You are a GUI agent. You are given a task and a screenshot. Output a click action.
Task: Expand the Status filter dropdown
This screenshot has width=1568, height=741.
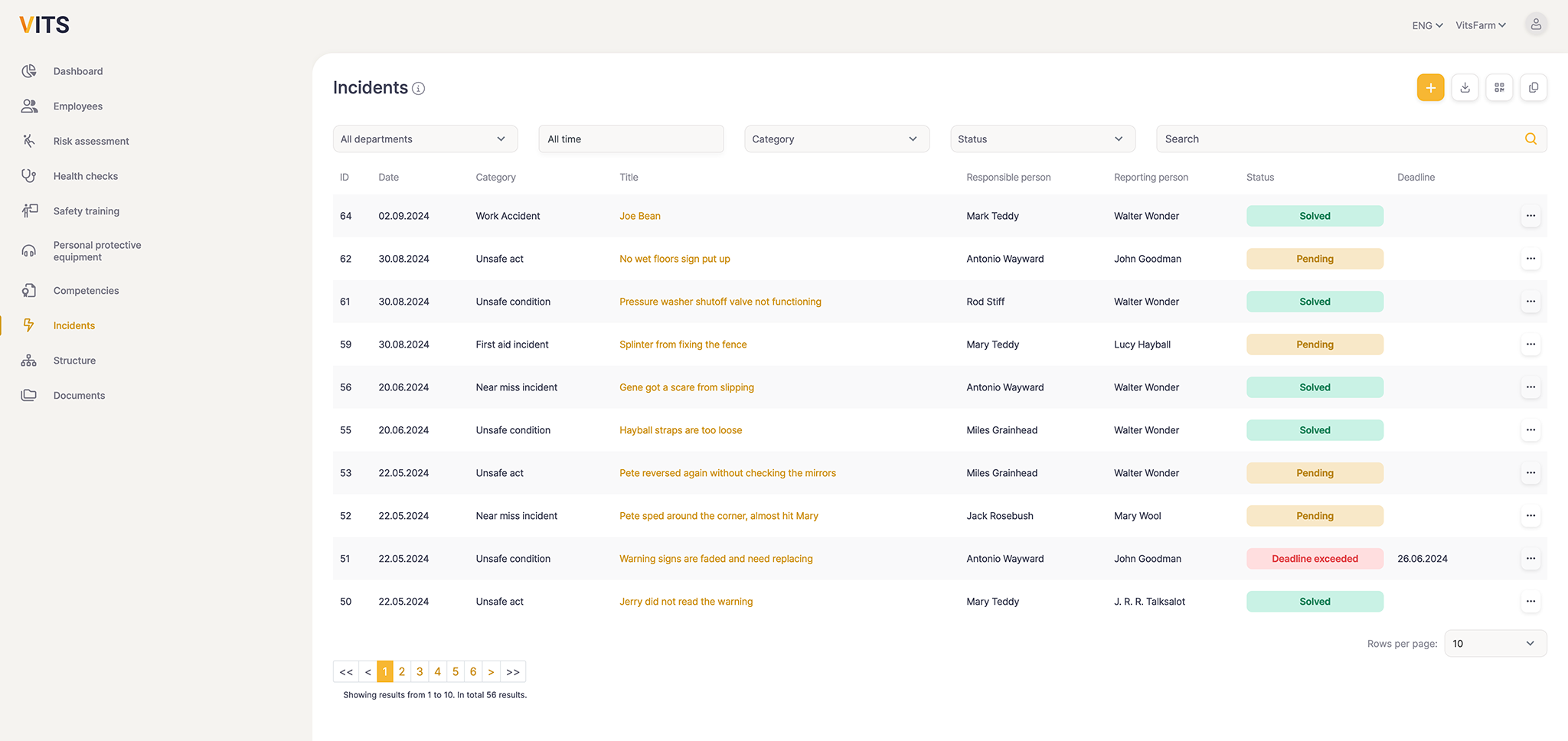1042,139
